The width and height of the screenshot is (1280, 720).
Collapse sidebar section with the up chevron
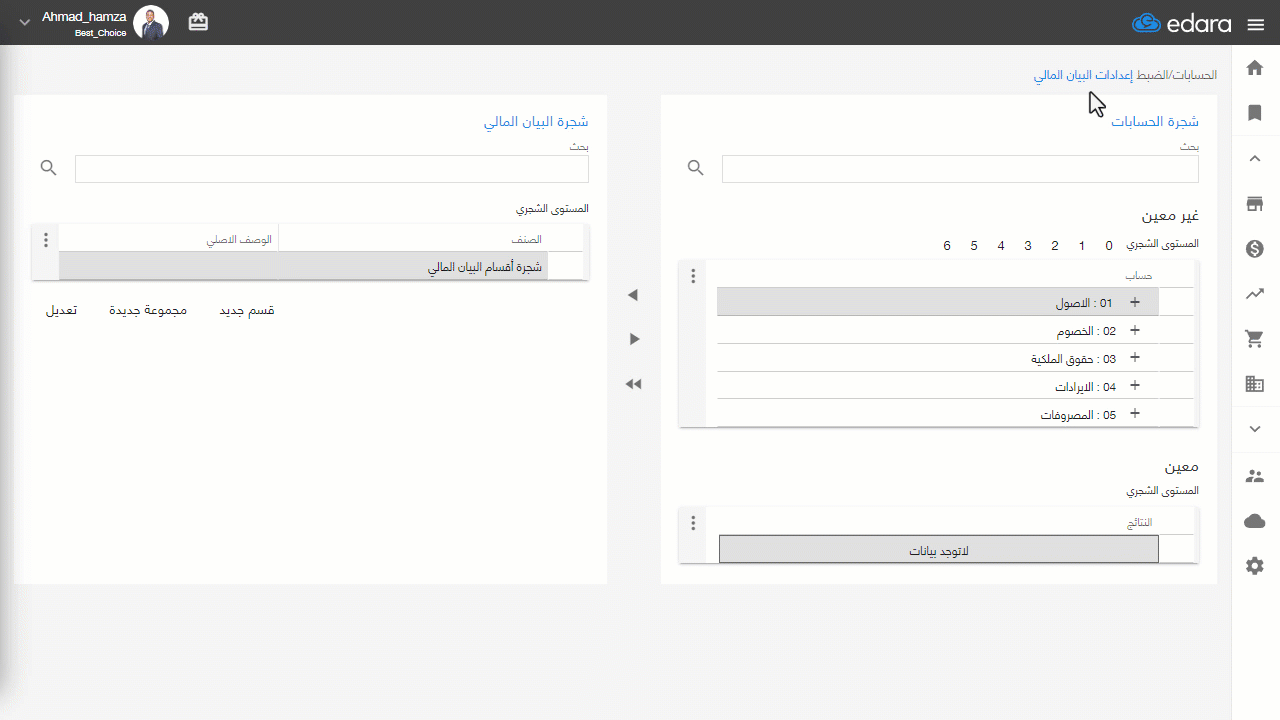coord(1255,158)
